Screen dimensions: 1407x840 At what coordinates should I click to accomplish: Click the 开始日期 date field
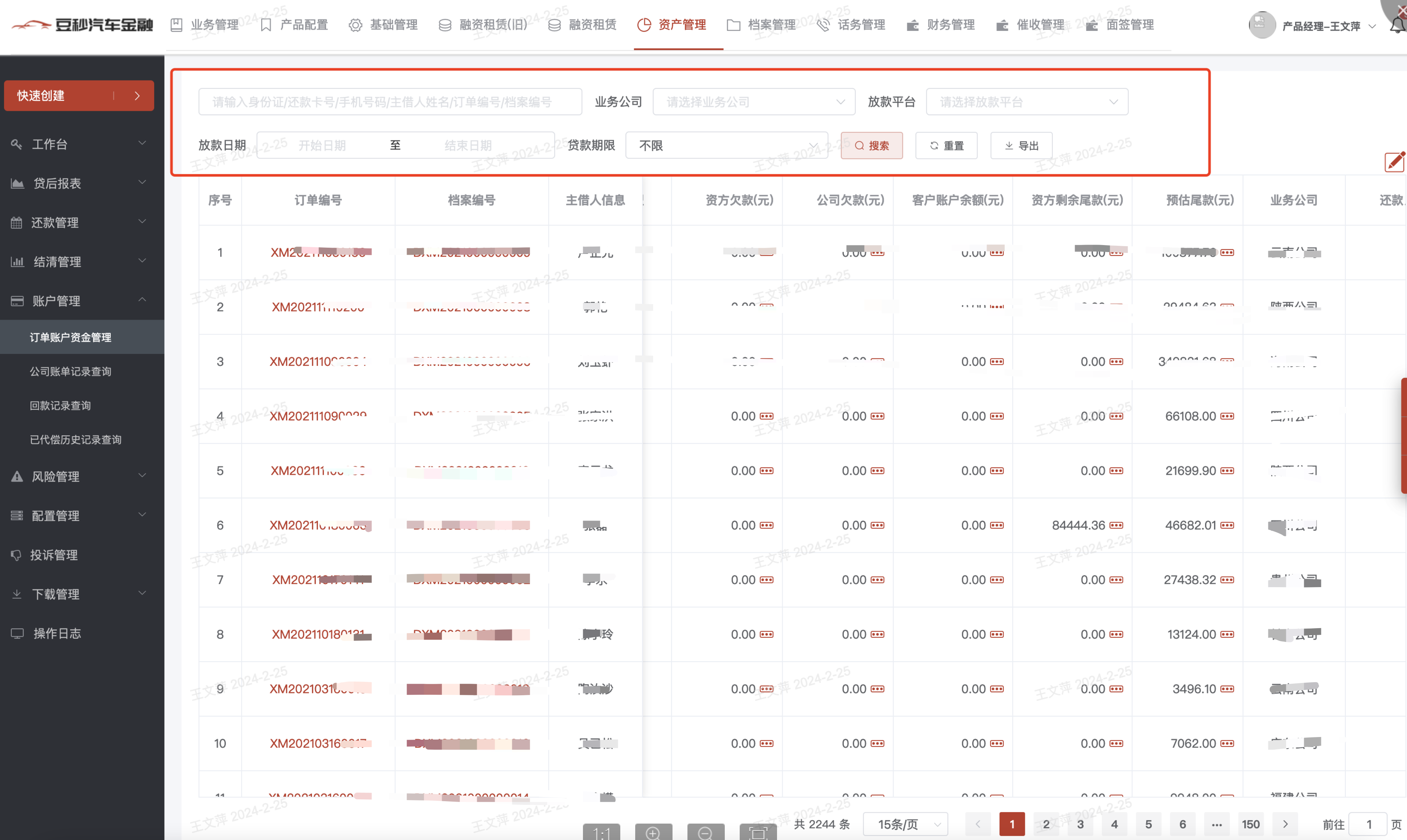(322, 145)
